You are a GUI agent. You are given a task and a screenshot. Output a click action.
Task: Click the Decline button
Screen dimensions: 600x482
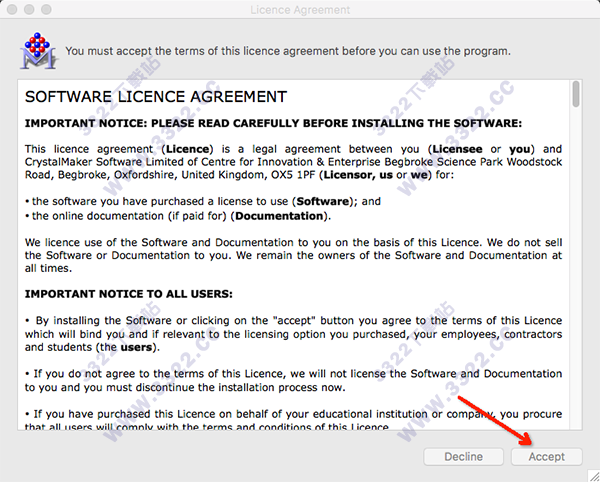click(x=463, y=456)
